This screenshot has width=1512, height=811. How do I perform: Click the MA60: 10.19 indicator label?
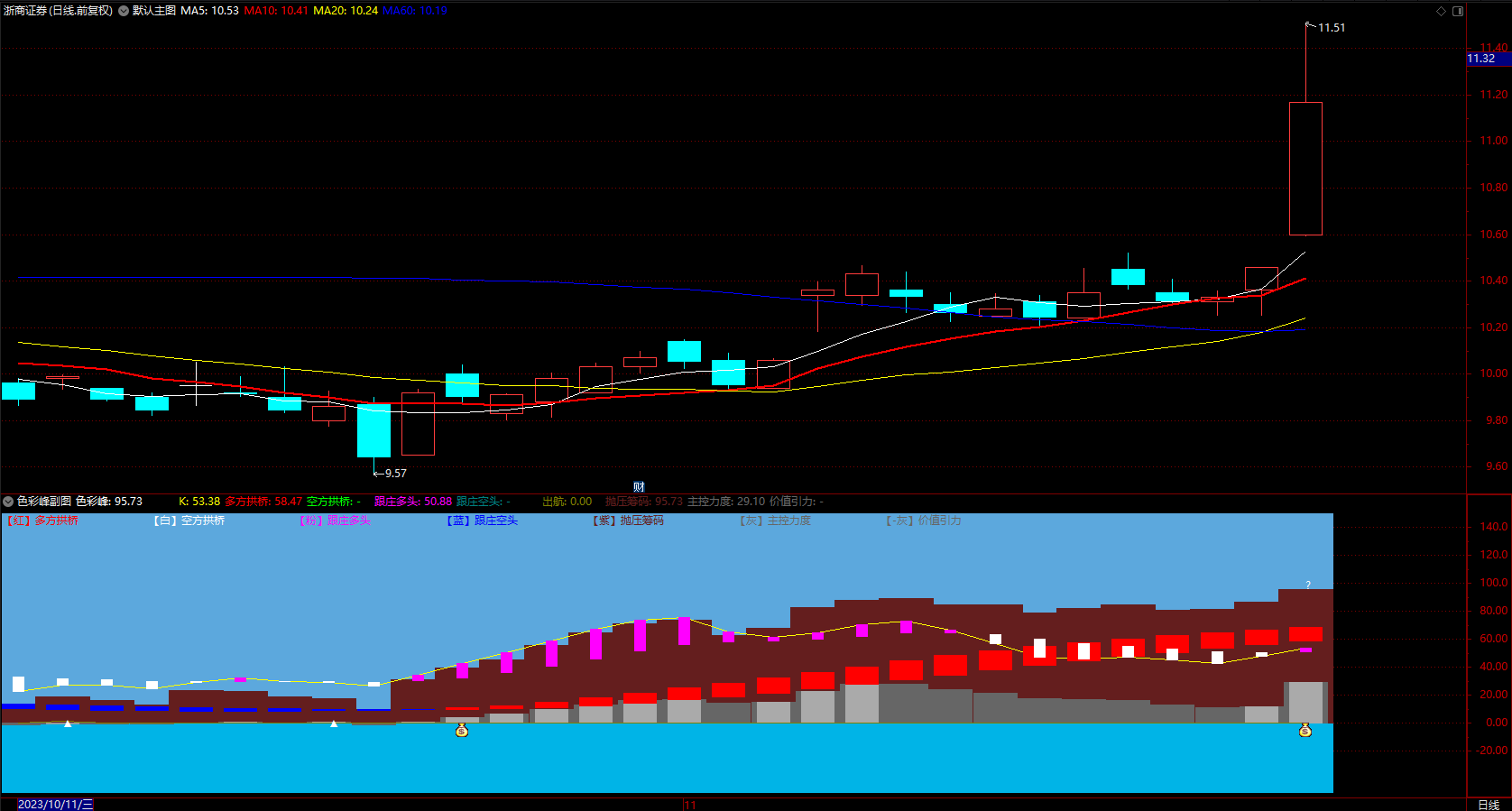pos(415,11)
